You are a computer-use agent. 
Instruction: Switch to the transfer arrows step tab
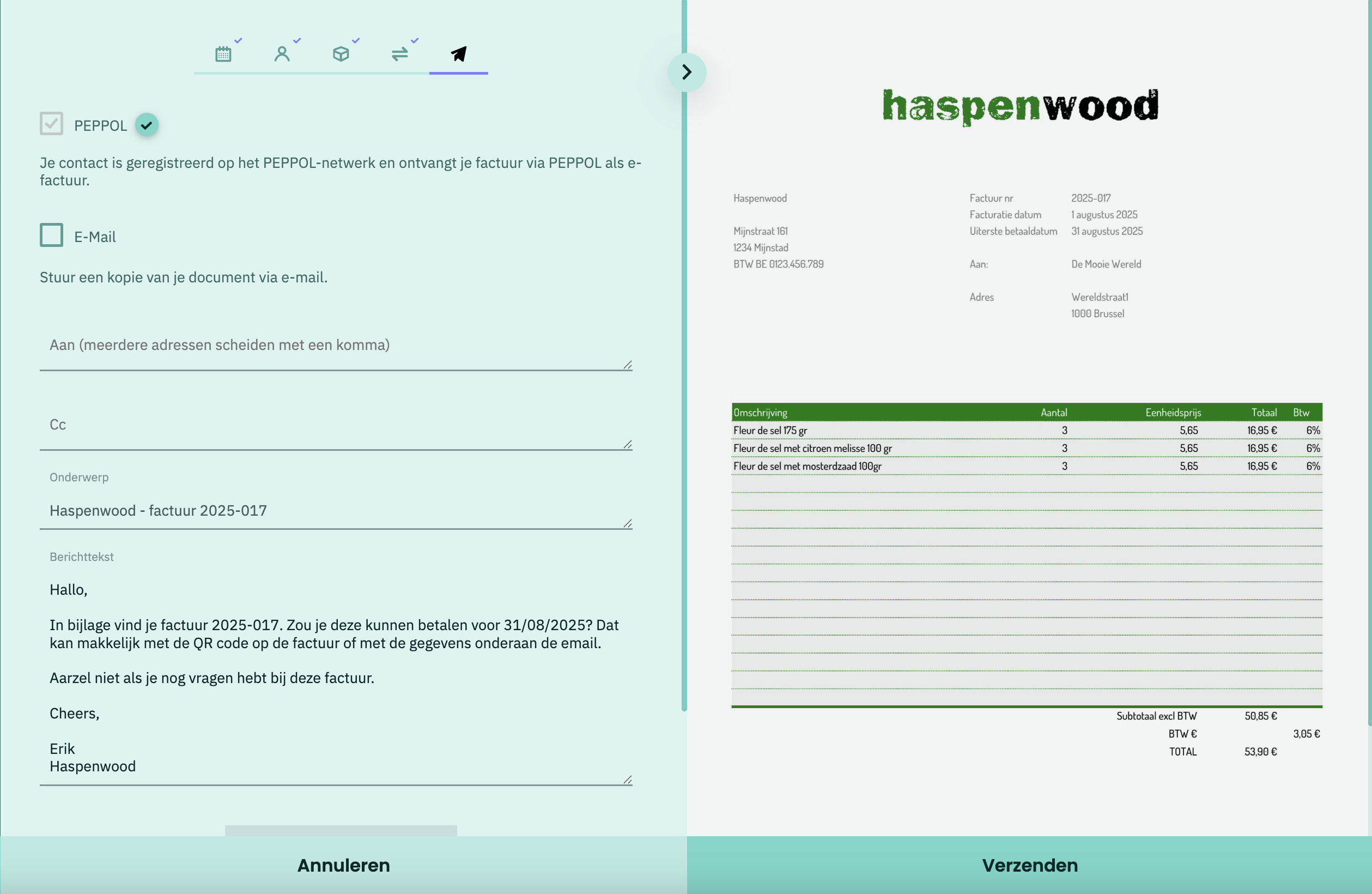tap(399, 54)
